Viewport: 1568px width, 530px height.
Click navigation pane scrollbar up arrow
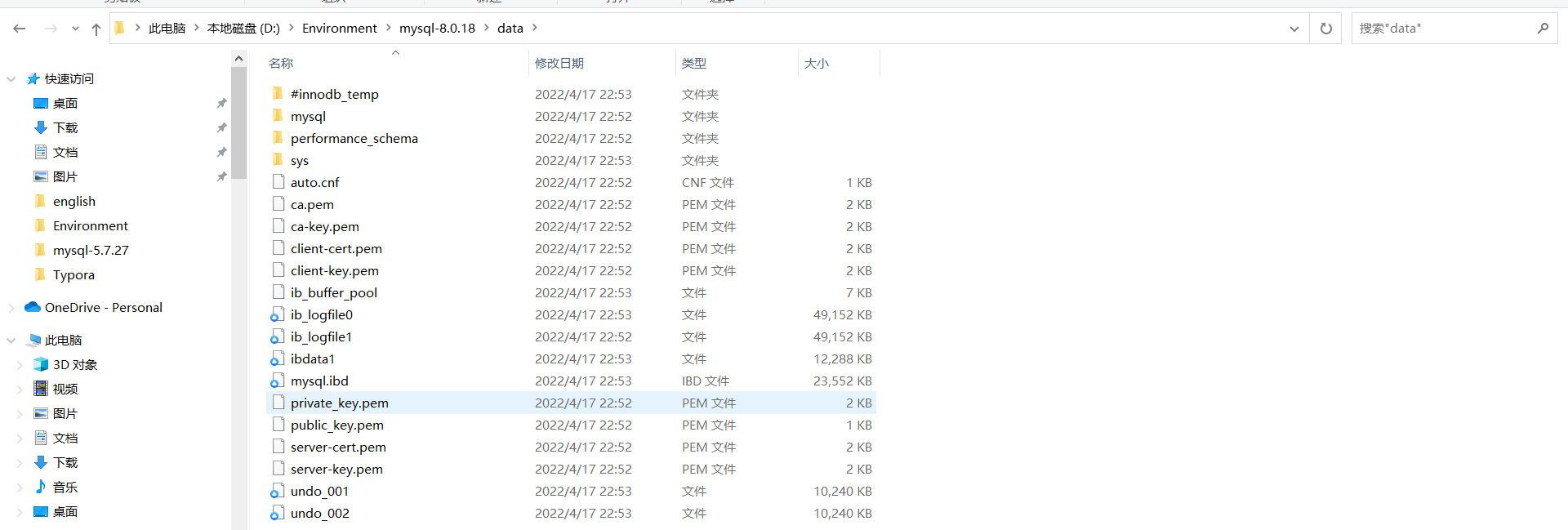pos(238,59)
